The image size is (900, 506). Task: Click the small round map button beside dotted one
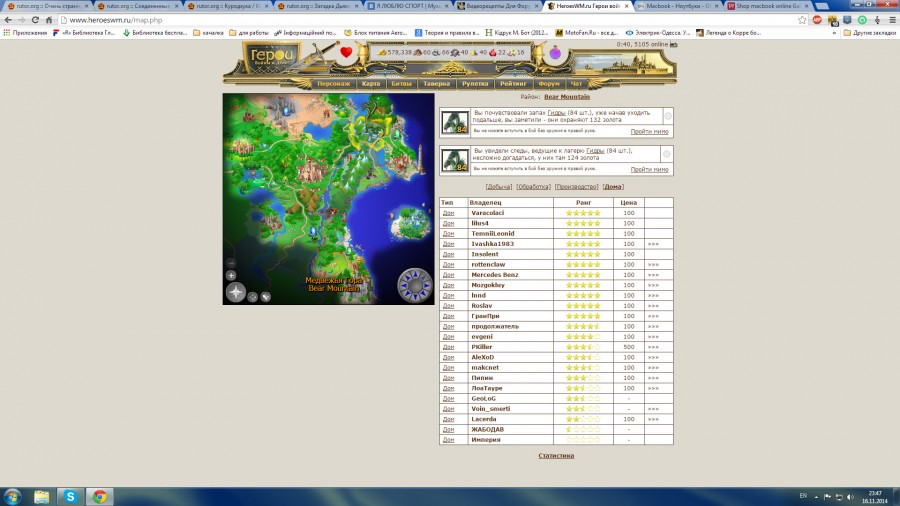(x=265, y=297)
